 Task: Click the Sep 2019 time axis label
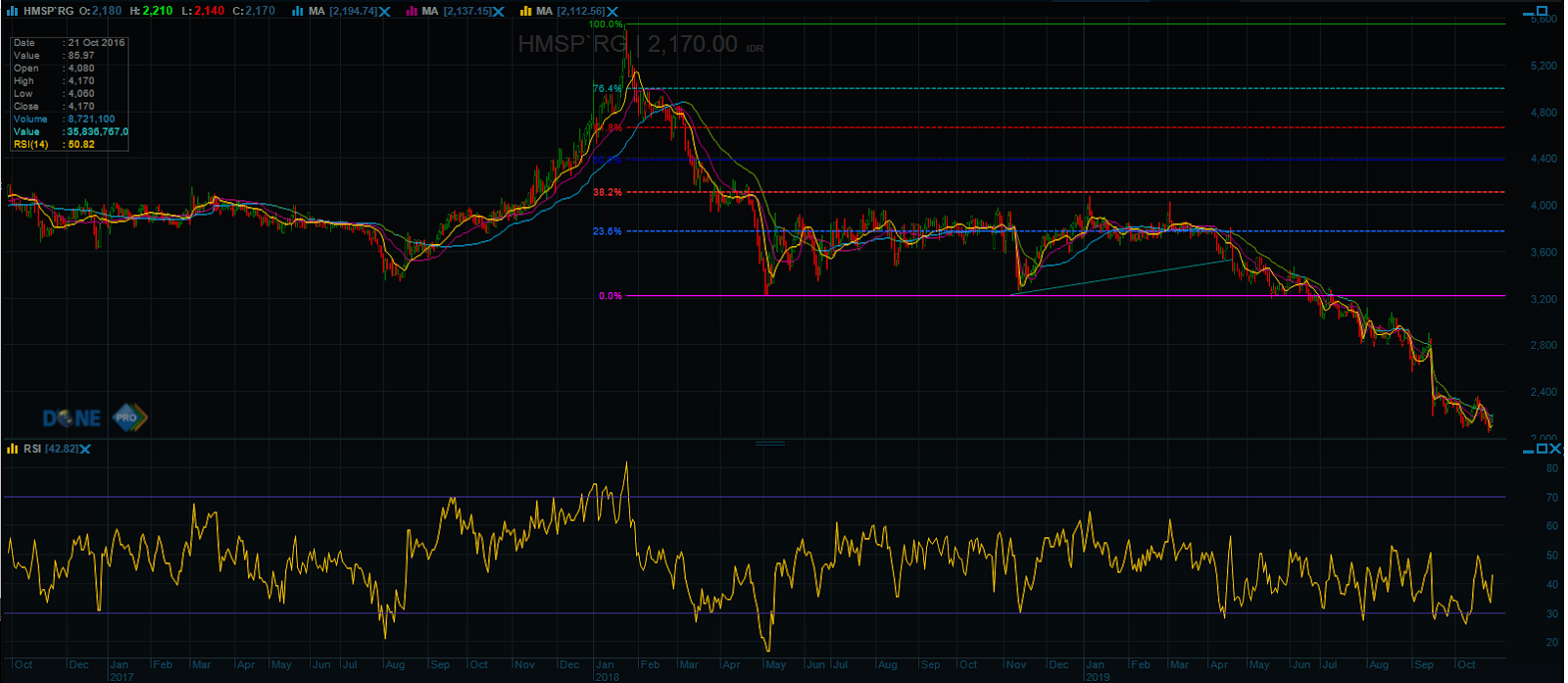pyautogui.click(x=1424, y=664)
